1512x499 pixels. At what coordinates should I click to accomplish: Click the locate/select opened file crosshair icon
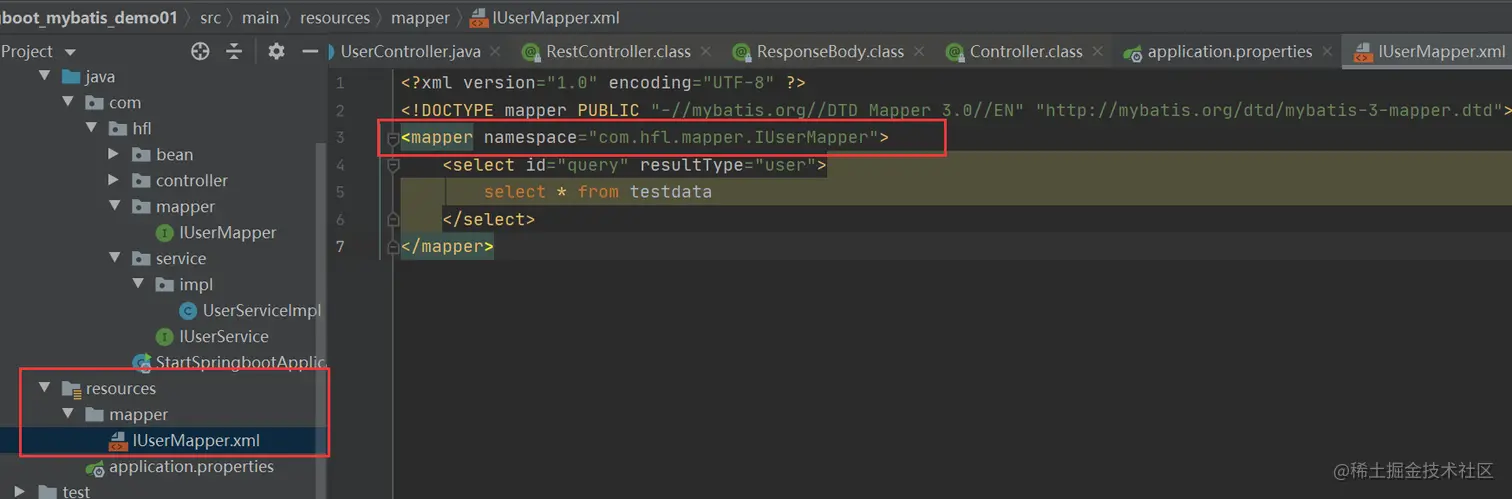click(x=200, y=51)
